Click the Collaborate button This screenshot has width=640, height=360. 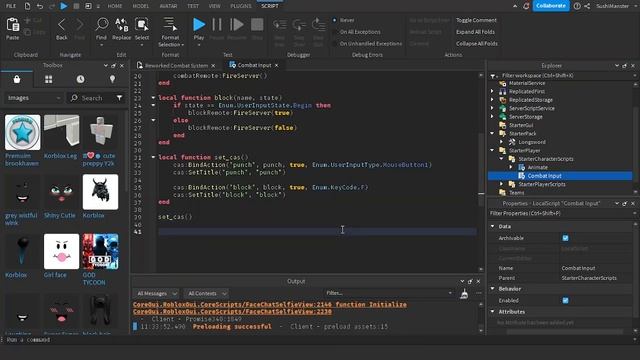[x=551, y=6]
